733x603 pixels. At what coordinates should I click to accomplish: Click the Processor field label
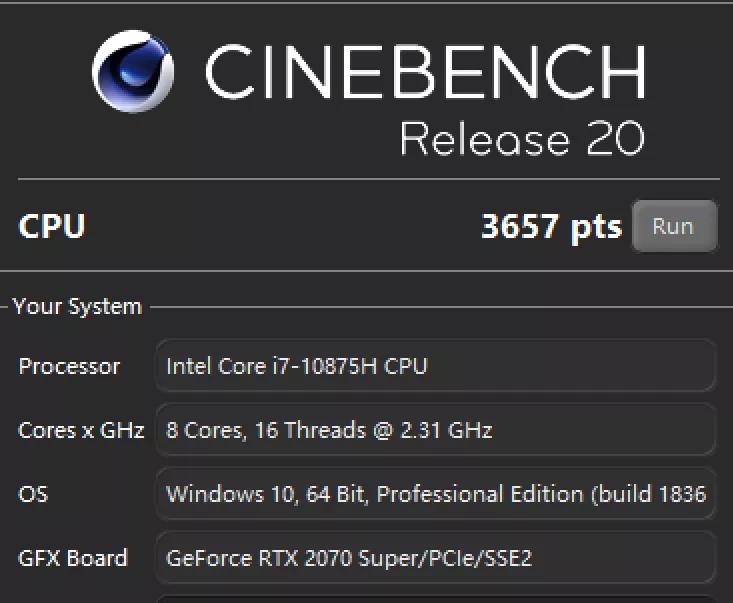(69, 366)
